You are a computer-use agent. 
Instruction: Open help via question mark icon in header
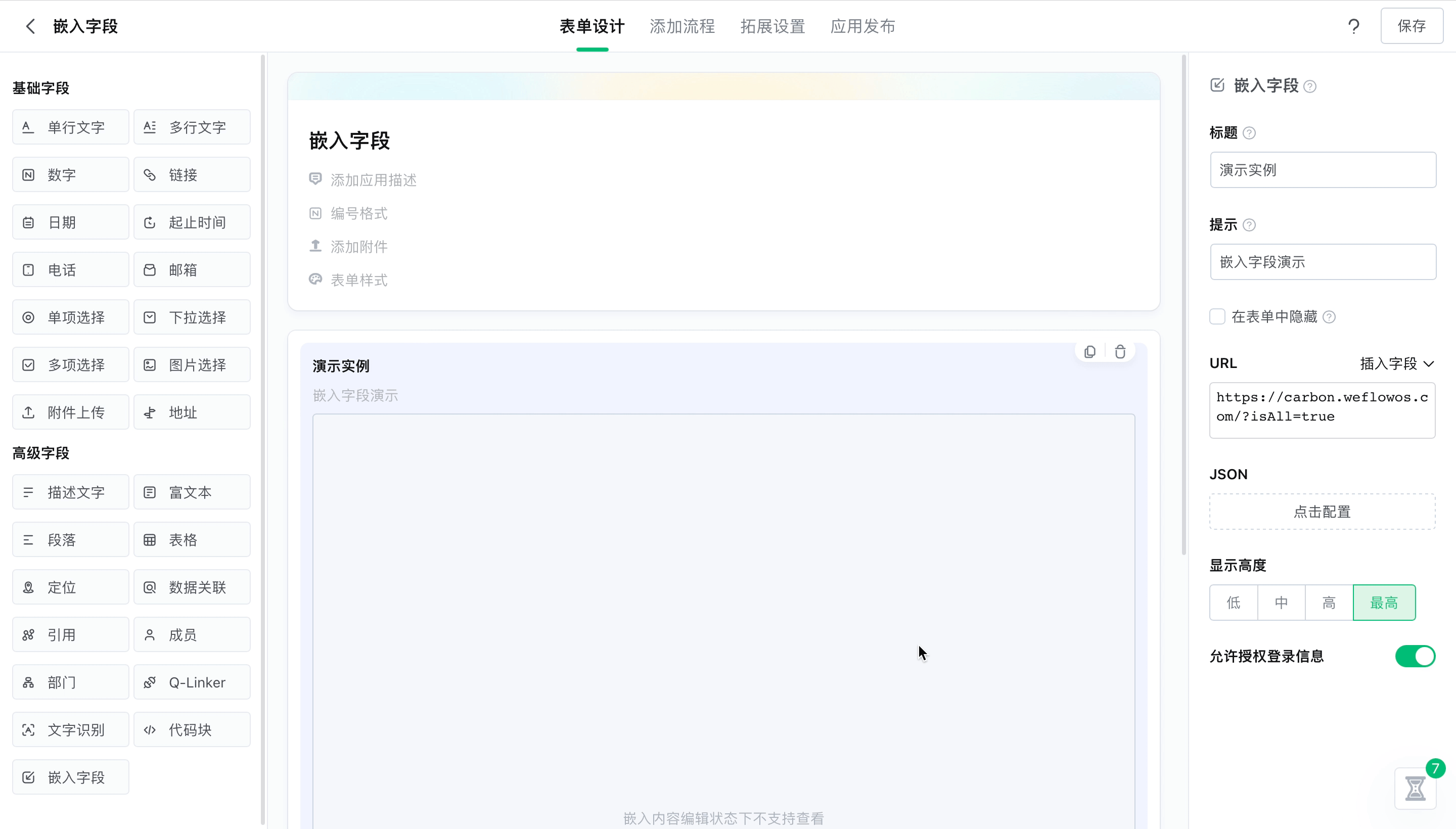(1353, 26)
